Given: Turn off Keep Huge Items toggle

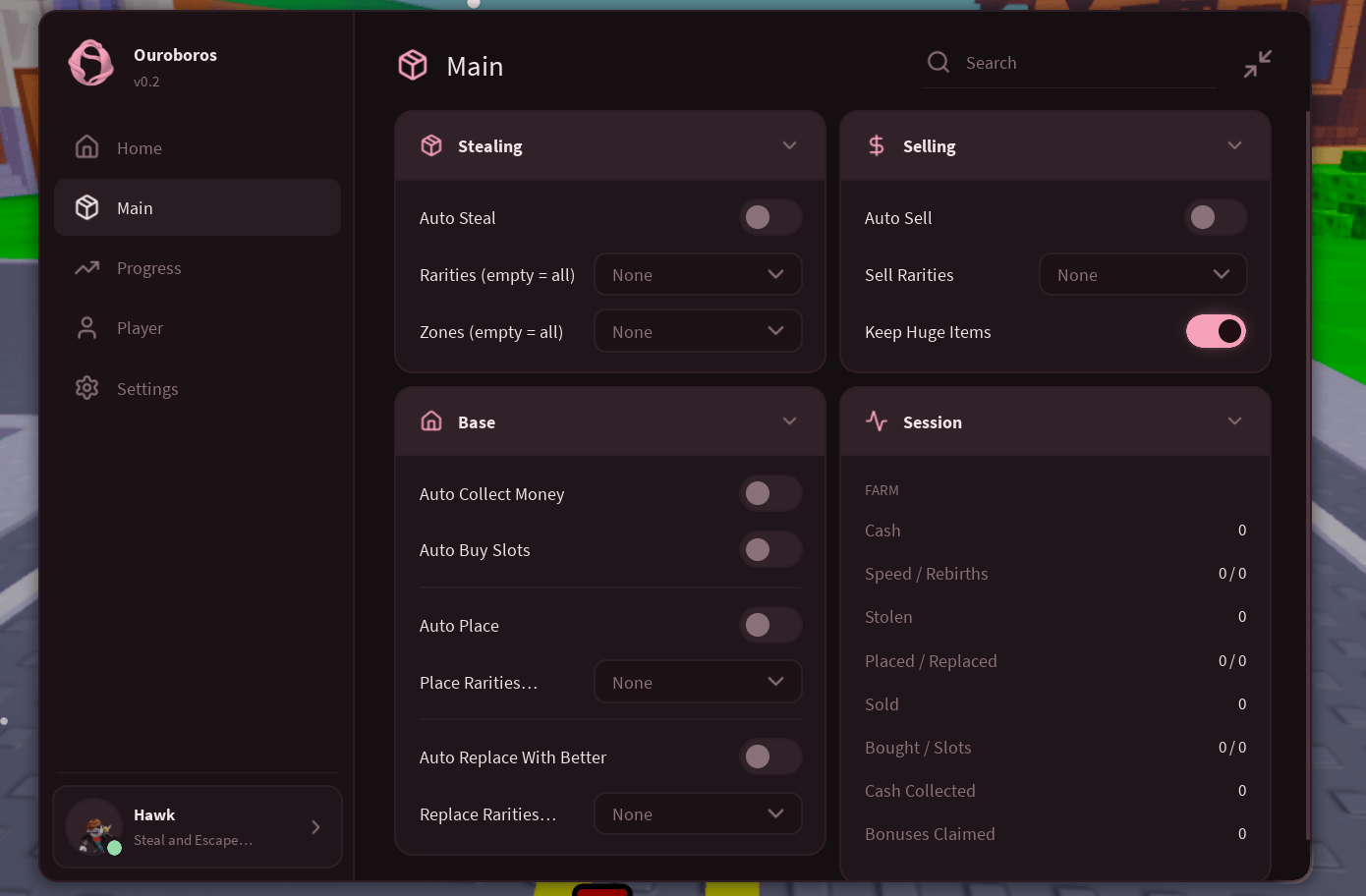Looking at the screenshot, I should tap(1216, 331).
